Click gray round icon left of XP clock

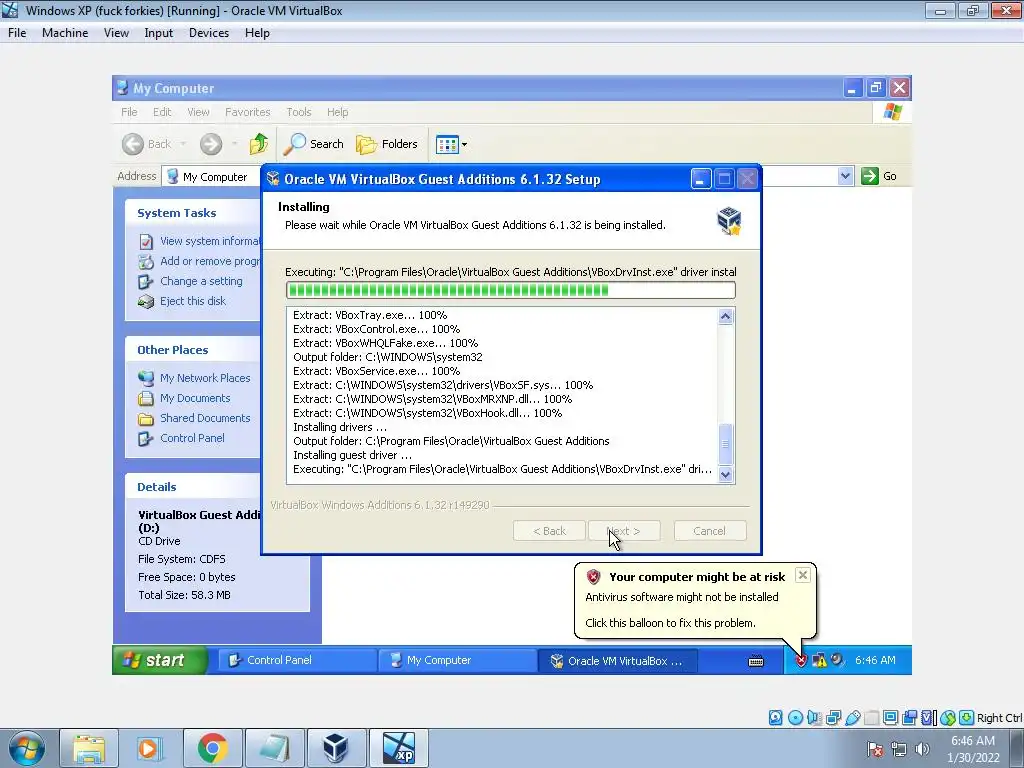tap(837, 660)
